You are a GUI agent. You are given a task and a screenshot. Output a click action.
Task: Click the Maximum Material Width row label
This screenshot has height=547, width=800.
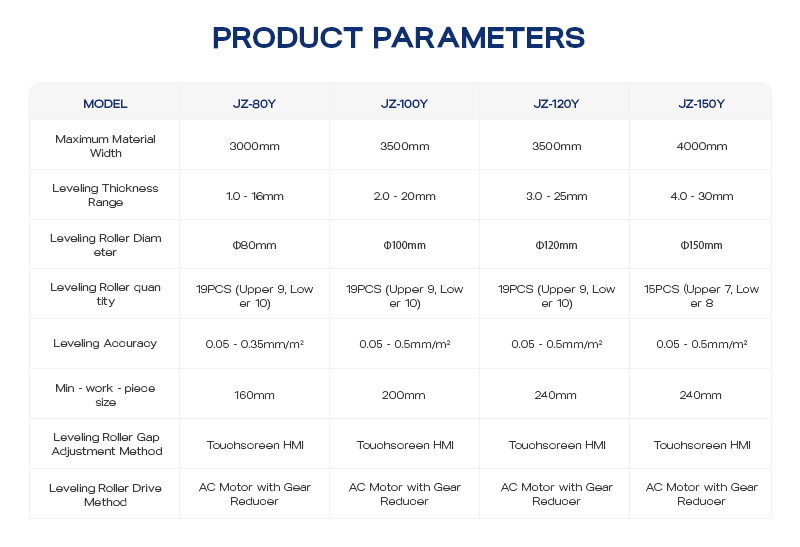(x=105, y=146)
